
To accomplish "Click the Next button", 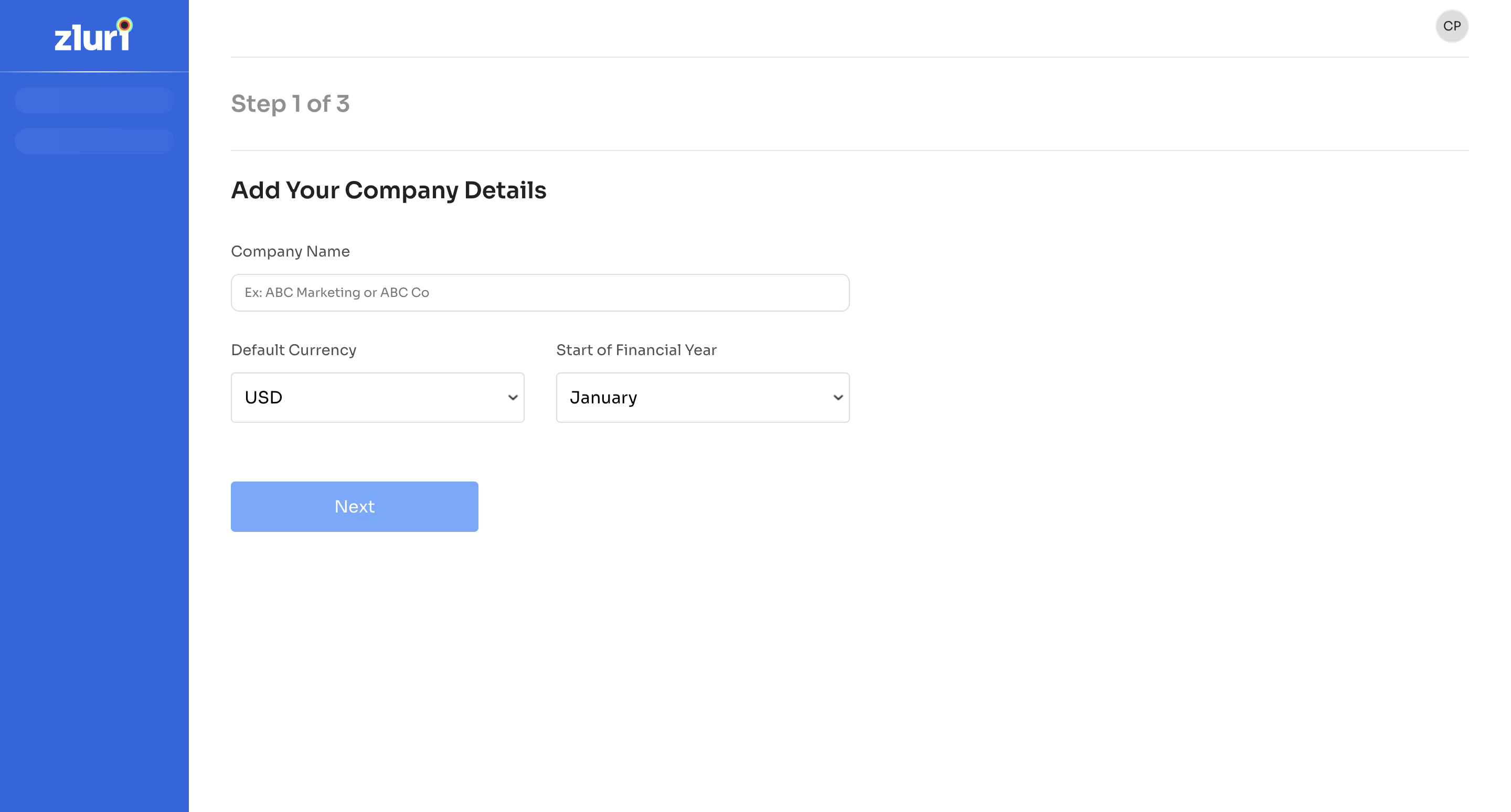I will coord(354,507).
